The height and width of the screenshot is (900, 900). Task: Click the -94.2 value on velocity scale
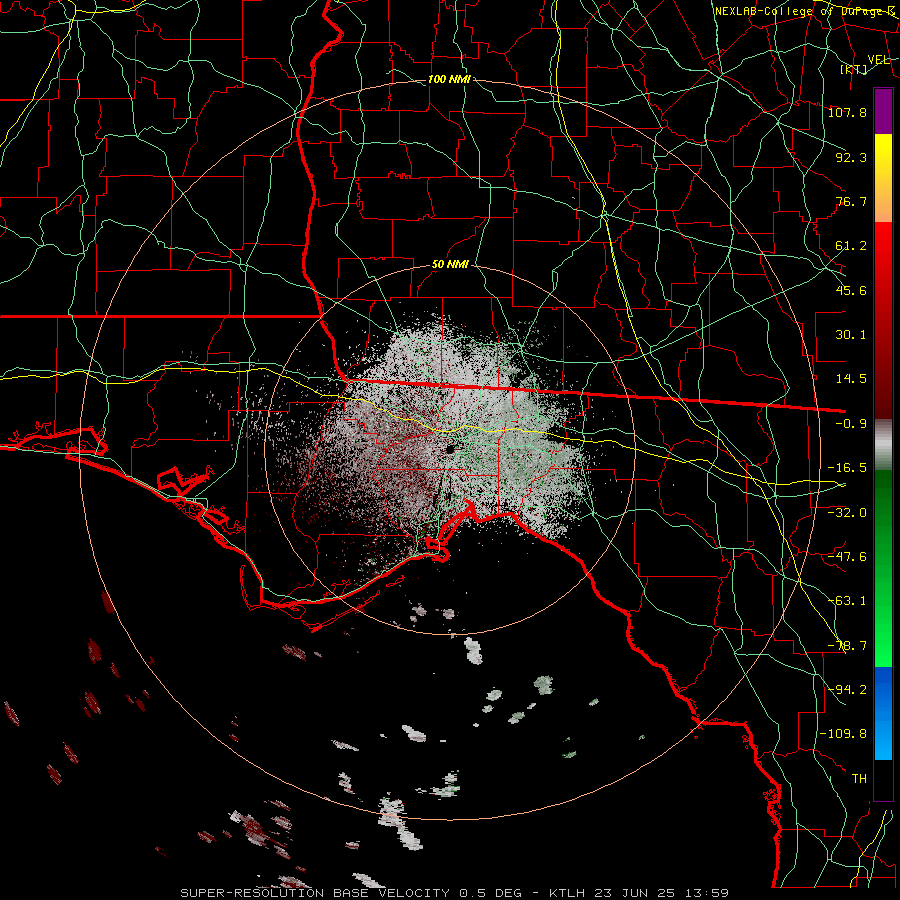click(847, 690)
